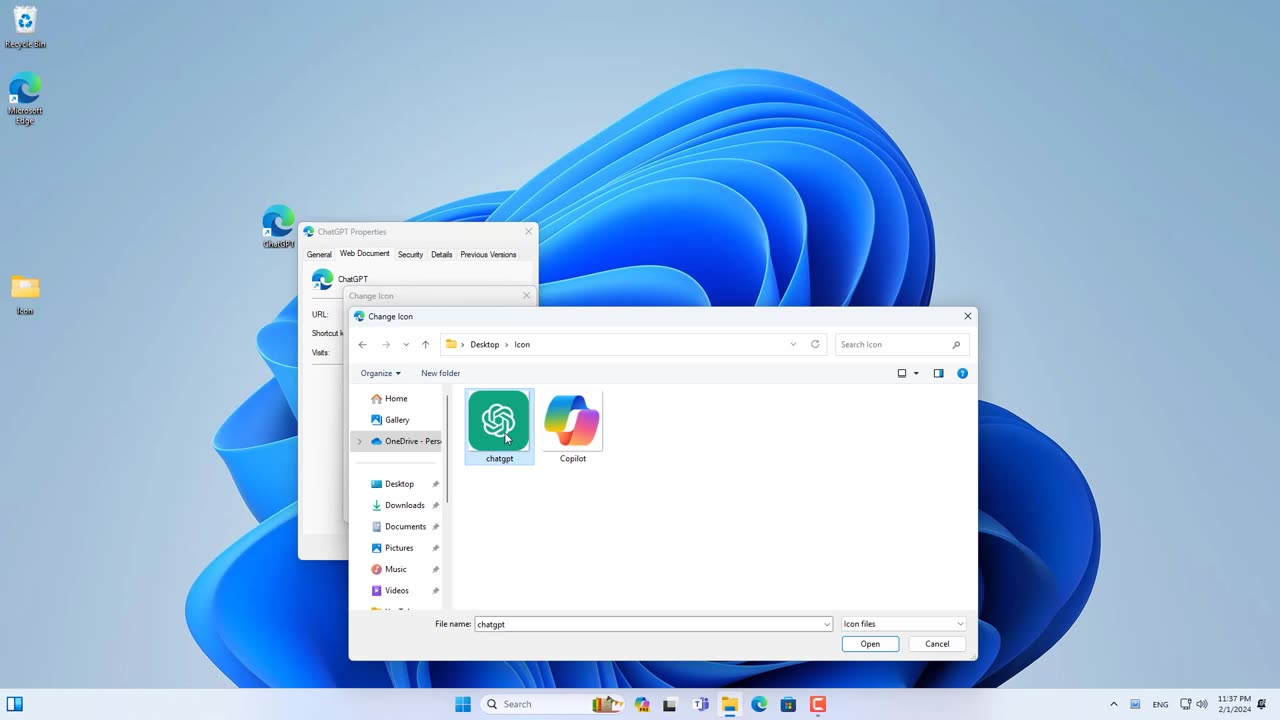Click the taskbar Search box
This screenshot has width=1280, height=720.
tap(552, 704)
